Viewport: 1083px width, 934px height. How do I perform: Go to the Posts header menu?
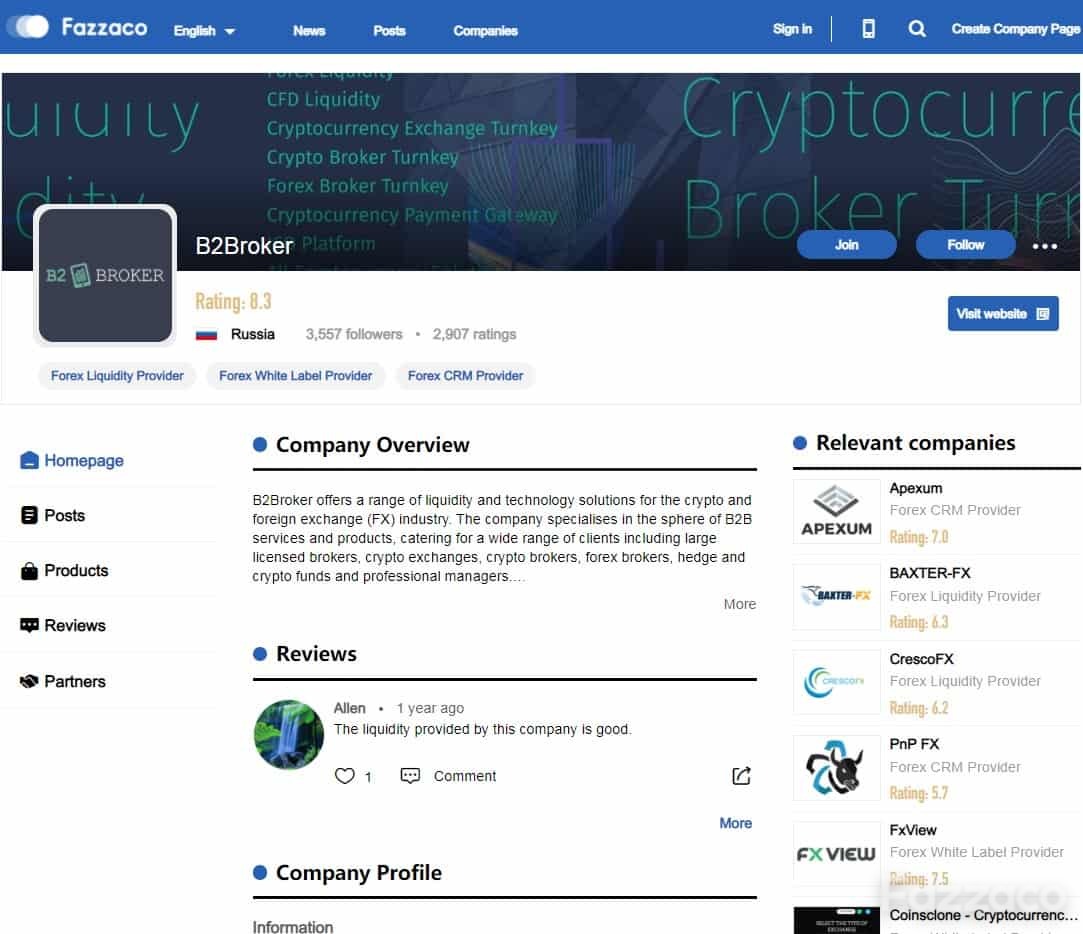point(389,31)
